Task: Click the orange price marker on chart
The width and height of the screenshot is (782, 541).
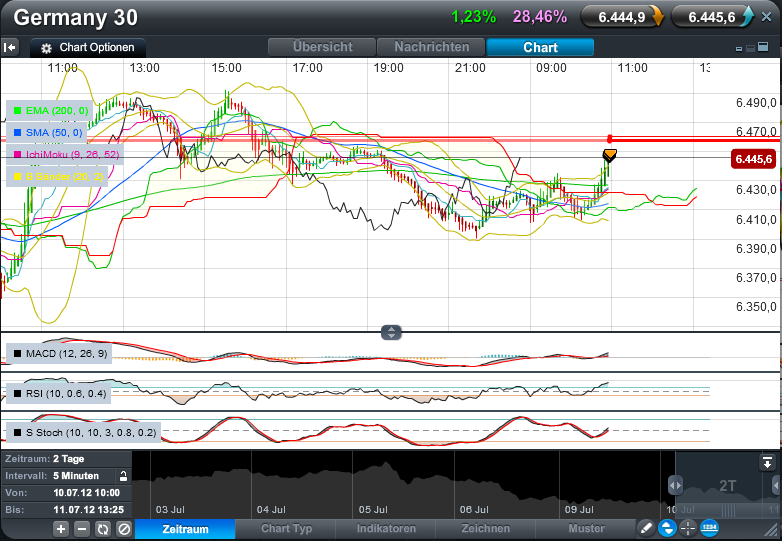Action: click(610, 155)
